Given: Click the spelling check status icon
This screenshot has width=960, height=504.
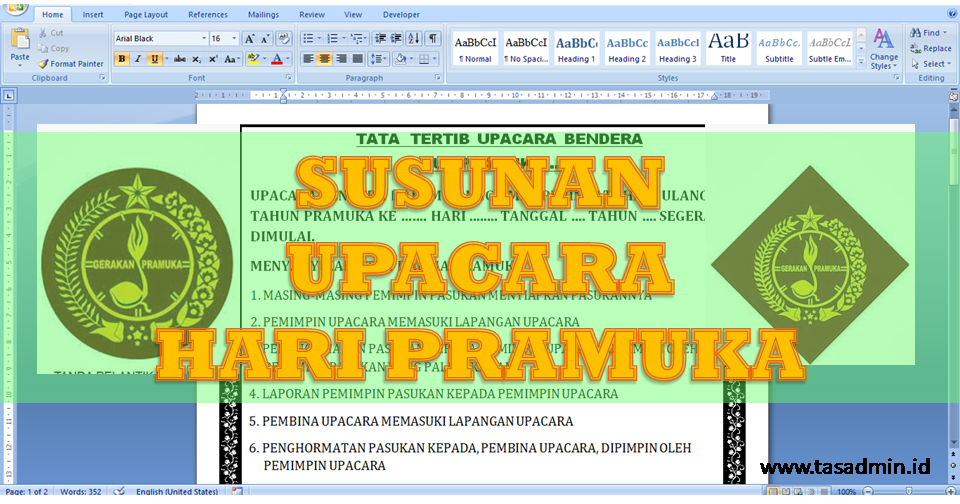Looking at the screenshot, I should tap(119, 492).
